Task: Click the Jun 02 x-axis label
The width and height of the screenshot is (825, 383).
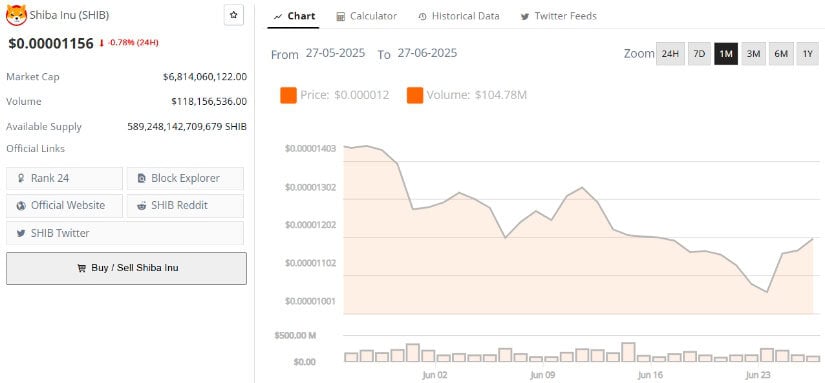Action: [435, 375]
